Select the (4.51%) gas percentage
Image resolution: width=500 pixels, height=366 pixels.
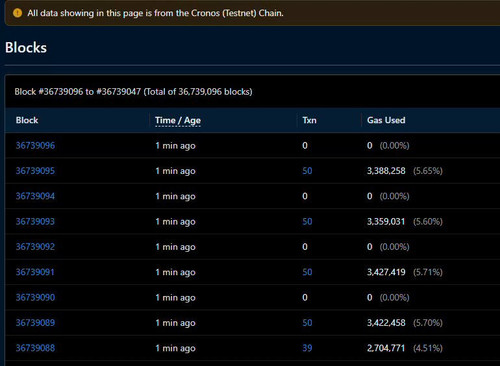tap(428, 348)
